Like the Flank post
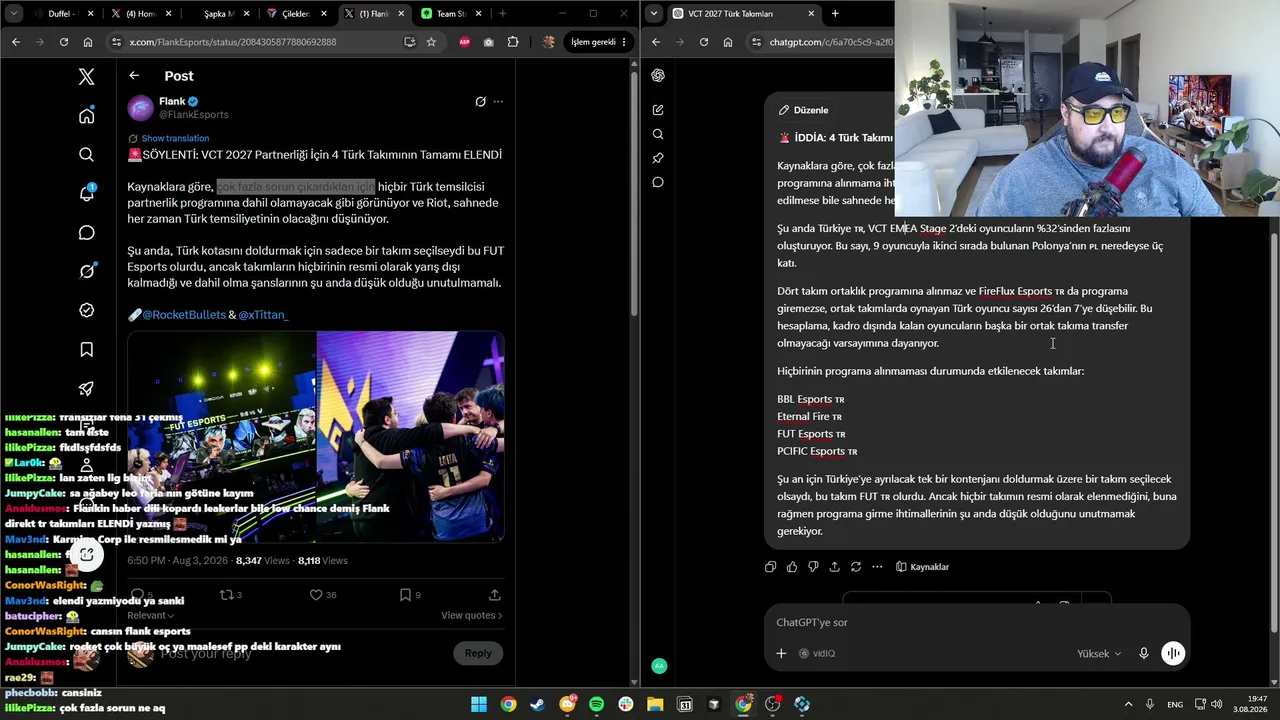Viewport: 1280px width, 720px height. (316, 595)
